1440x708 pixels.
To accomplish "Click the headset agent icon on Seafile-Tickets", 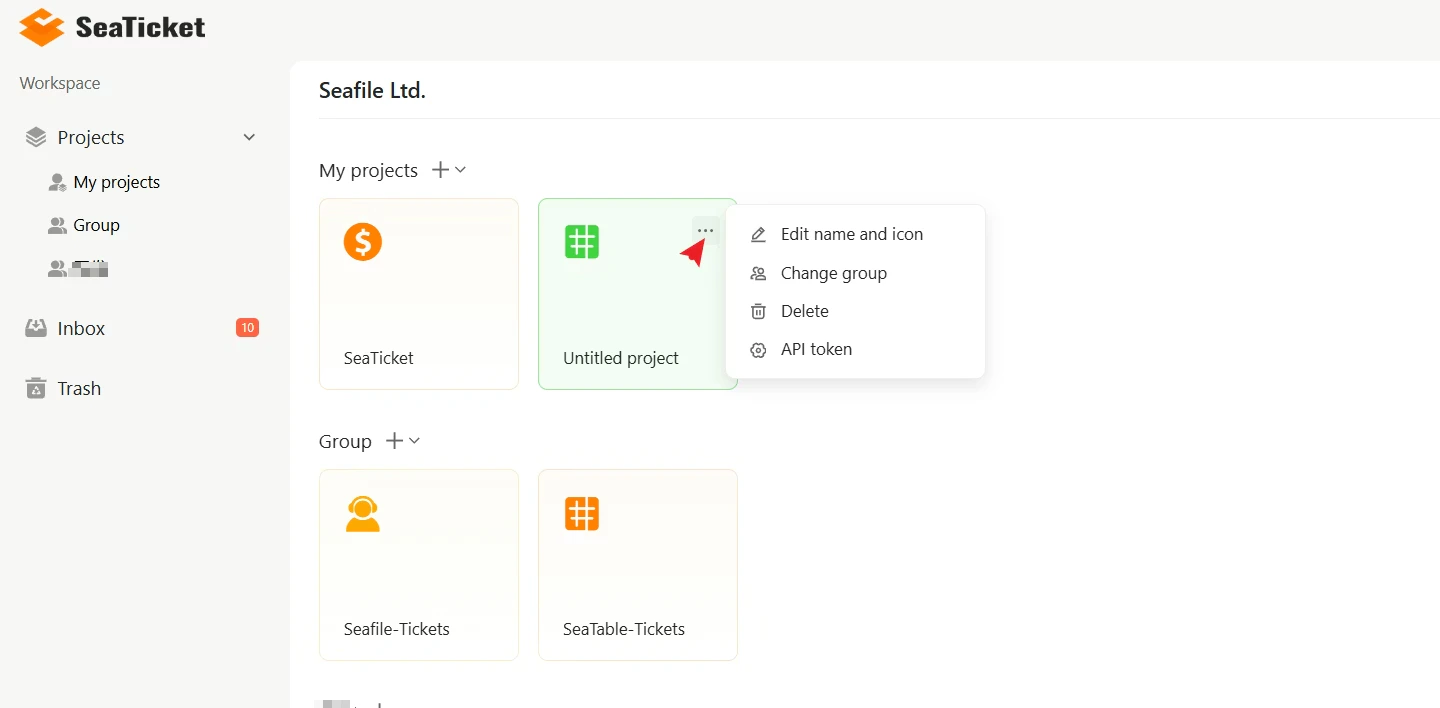I will pyautogui.click(x=363, y=514).
